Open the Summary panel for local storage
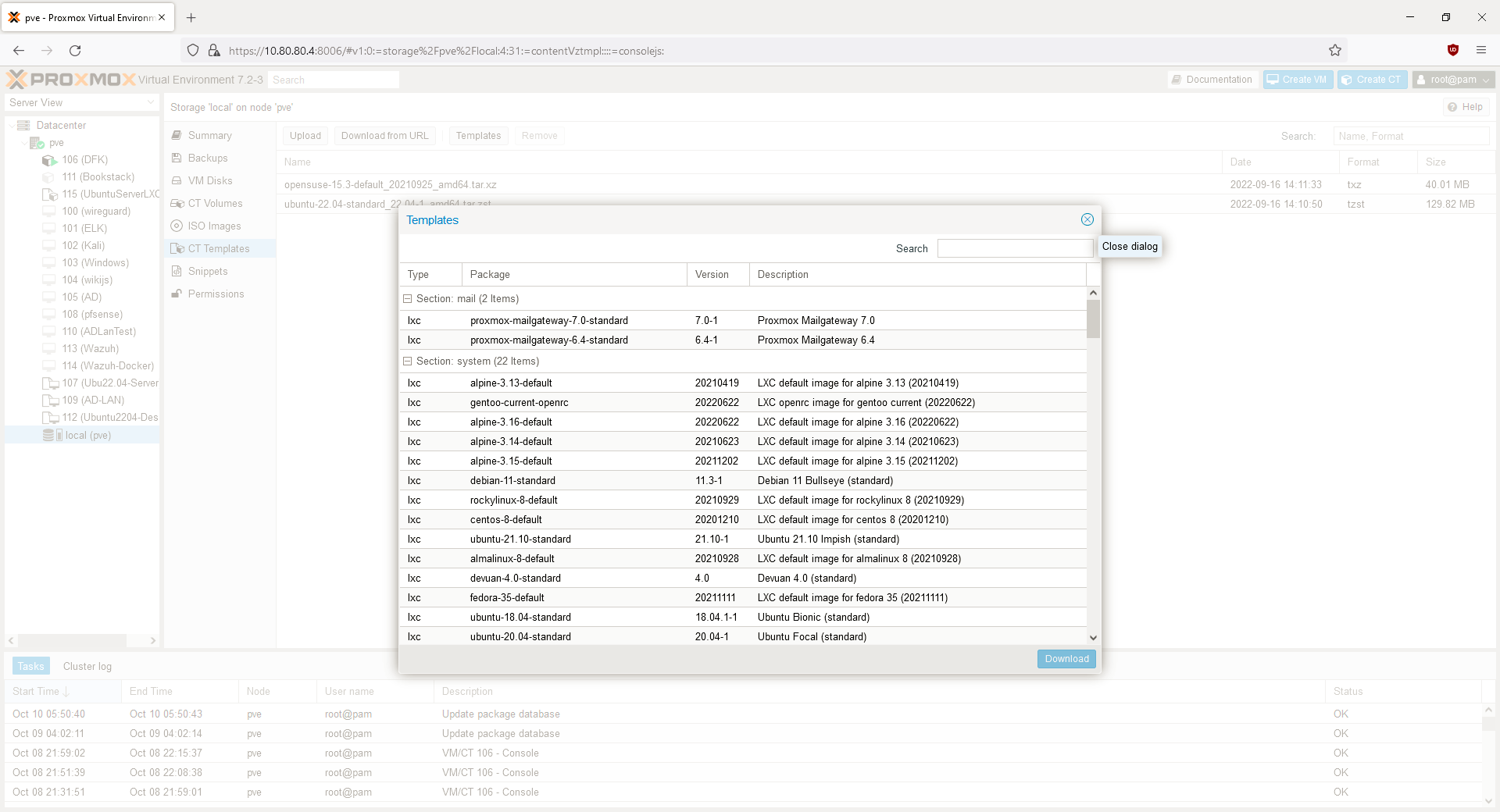Screen dimensions: 1500x812 point(209,135)
